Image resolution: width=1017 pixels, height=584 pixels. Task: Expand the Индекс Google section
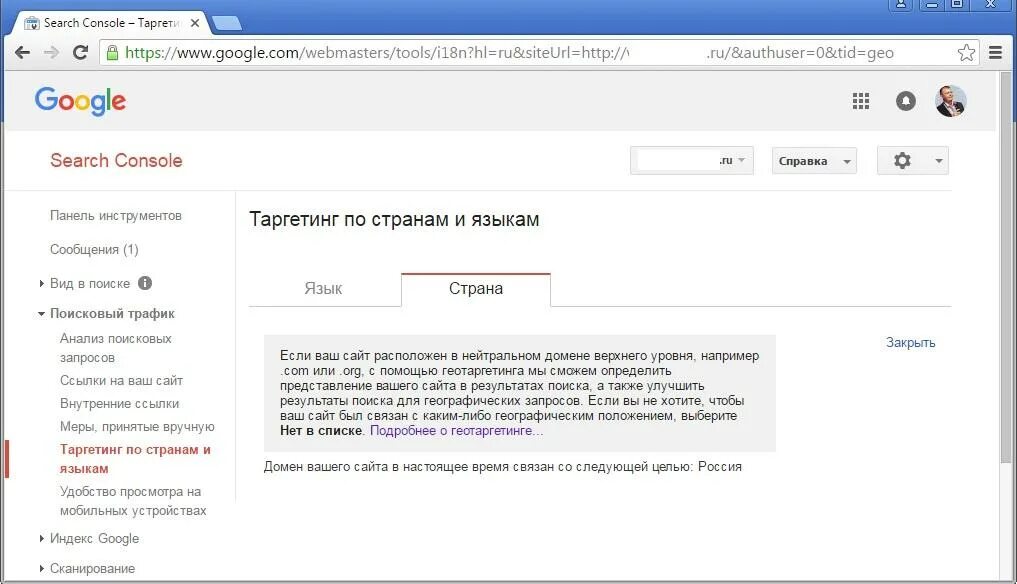coord(42,538)
